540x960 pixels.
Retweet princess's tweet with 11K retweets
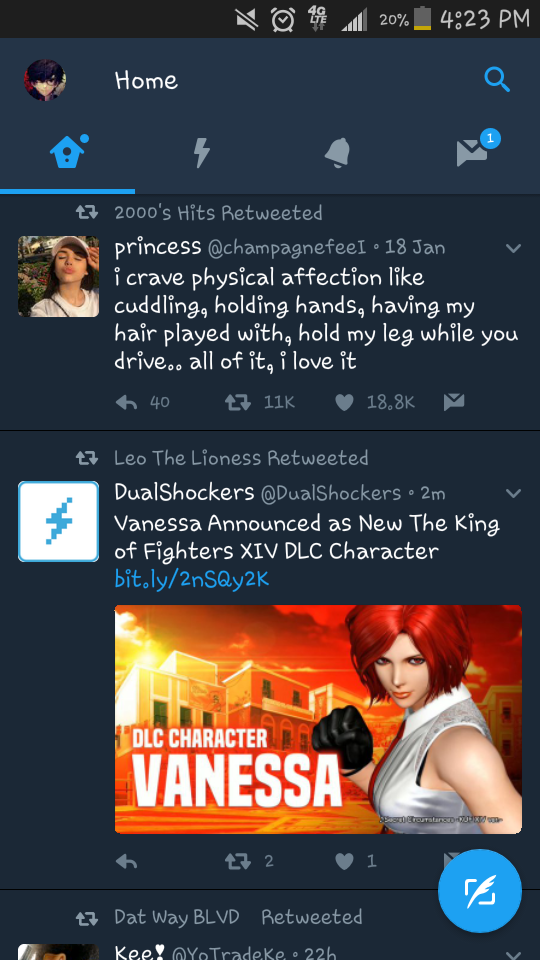pos(238,402)
